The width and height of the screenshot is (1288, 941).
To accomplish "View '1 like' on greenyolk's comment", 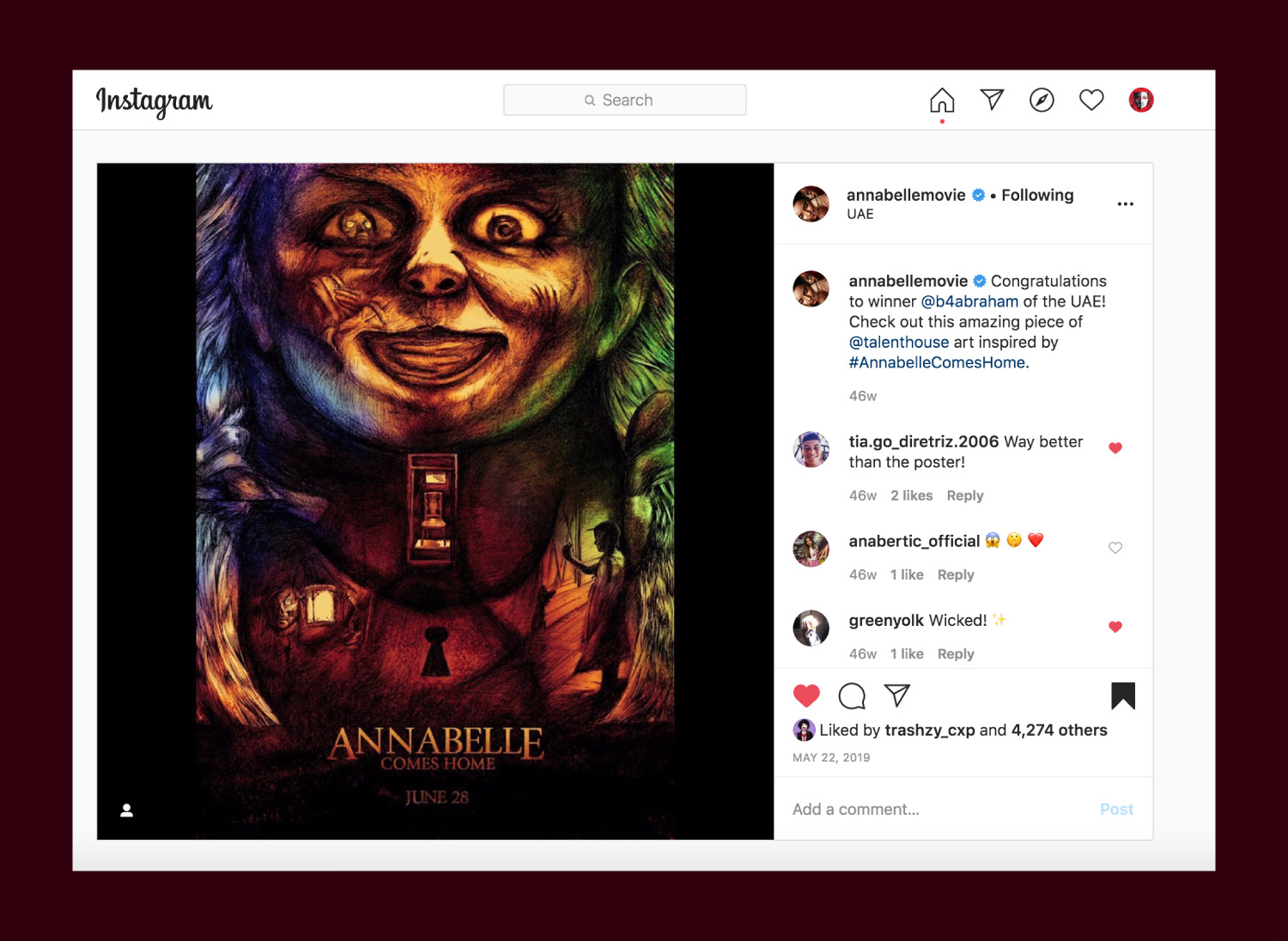I will (907, 653).
